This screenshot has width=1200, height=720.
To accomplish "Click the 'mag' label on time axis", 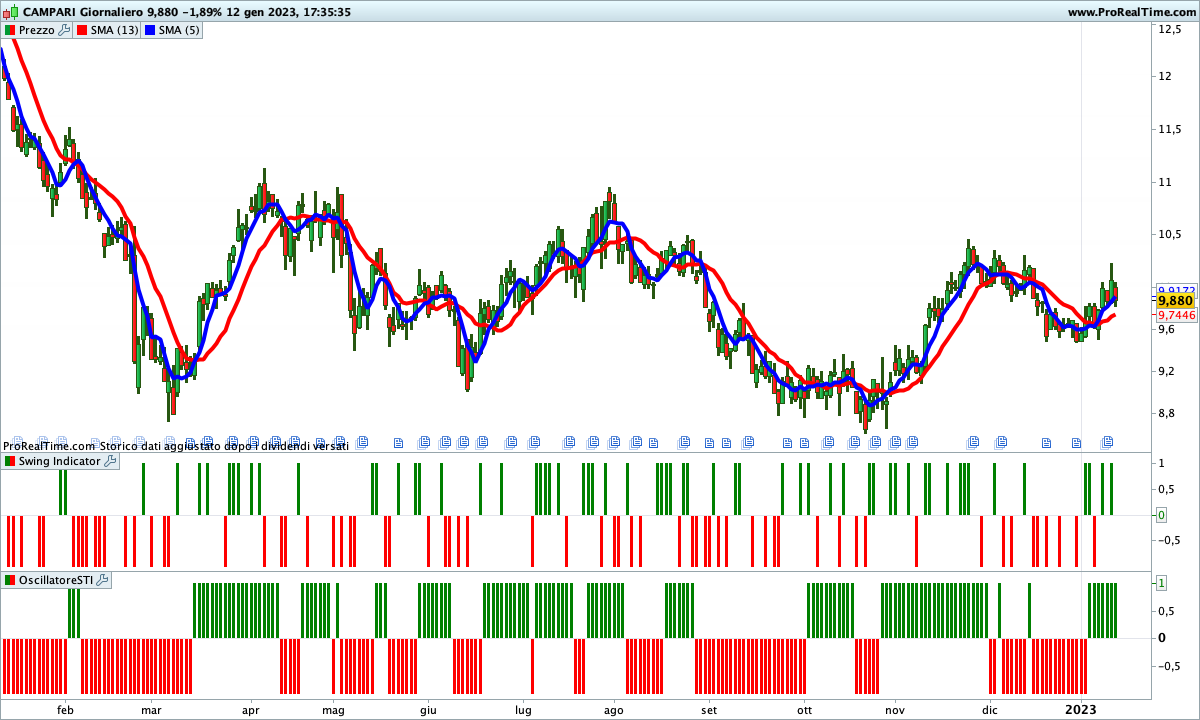I will pos(334,710).
